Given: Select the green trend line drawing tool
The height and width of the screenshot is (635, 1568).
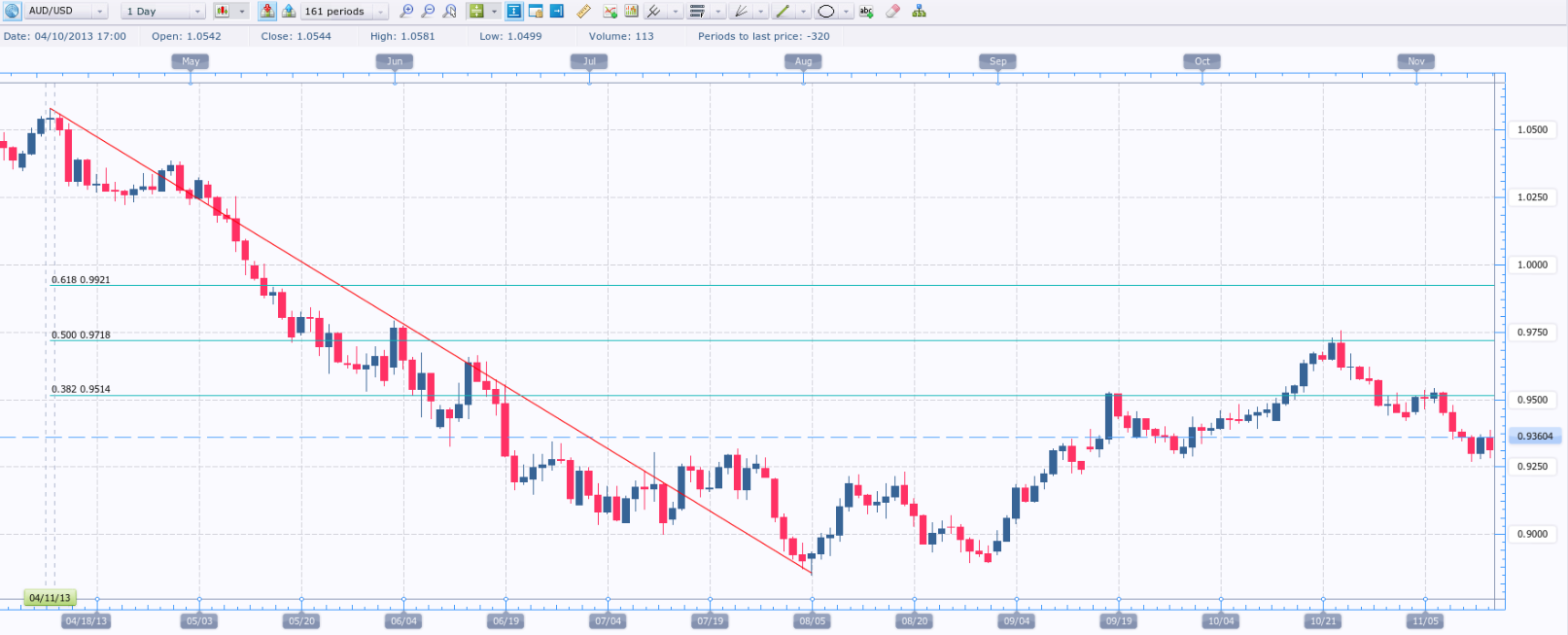Looking at the screenshot, I should [x=783, y=11].
